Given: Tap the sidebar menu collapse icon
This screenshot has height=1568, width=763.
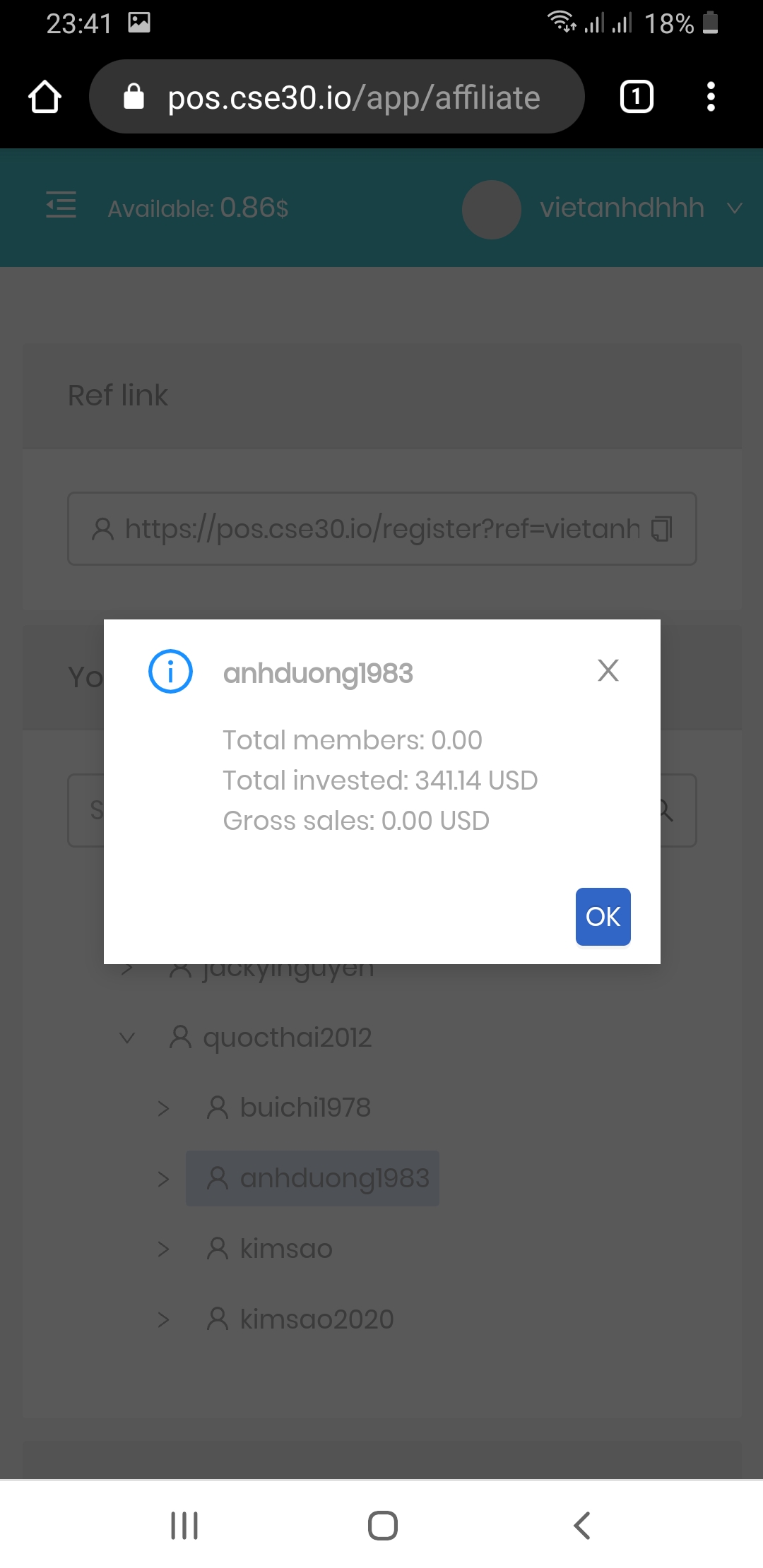Looking at the screenshot, I should 61,206.
